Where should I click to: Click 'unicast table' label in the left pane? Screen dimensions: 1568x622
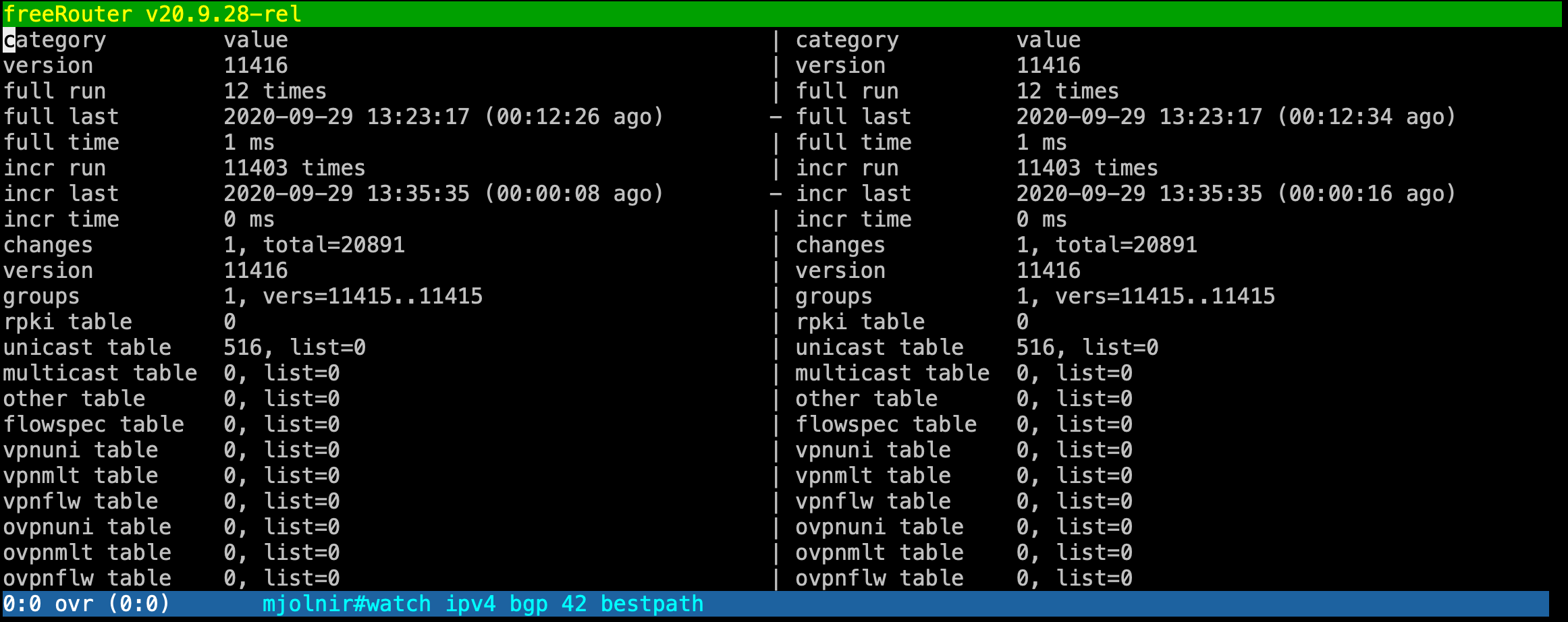point(87,347)
